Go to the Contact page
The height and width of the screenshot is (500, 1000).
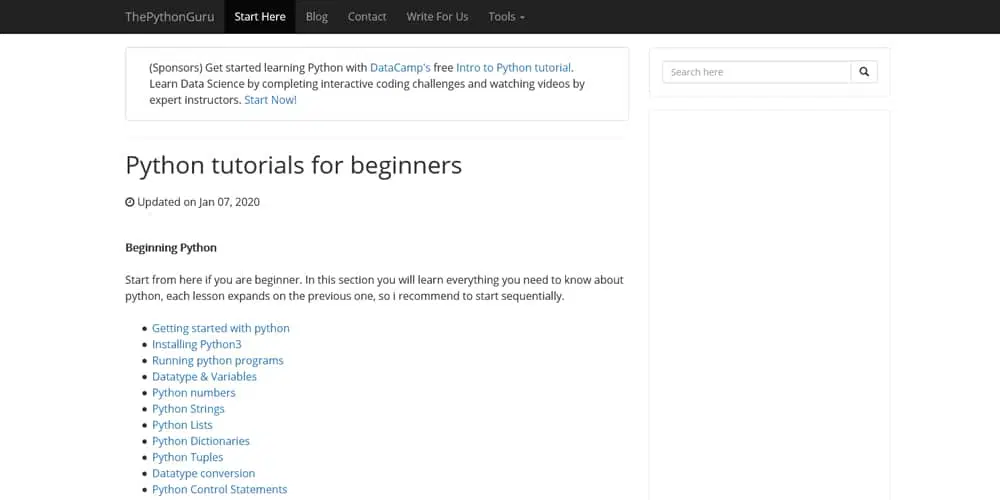tap(367, 17)
